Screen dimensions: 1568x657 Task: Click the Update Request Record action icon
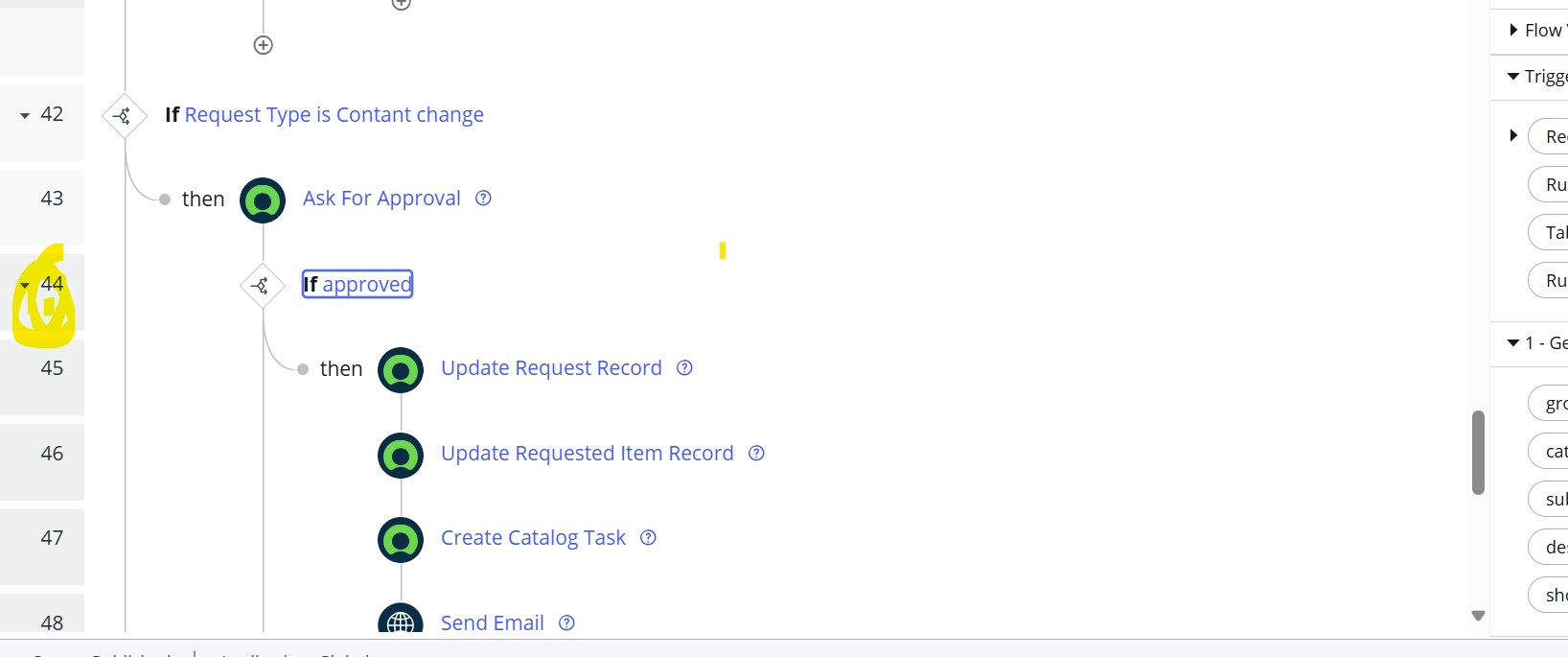(x=401, y=370)
